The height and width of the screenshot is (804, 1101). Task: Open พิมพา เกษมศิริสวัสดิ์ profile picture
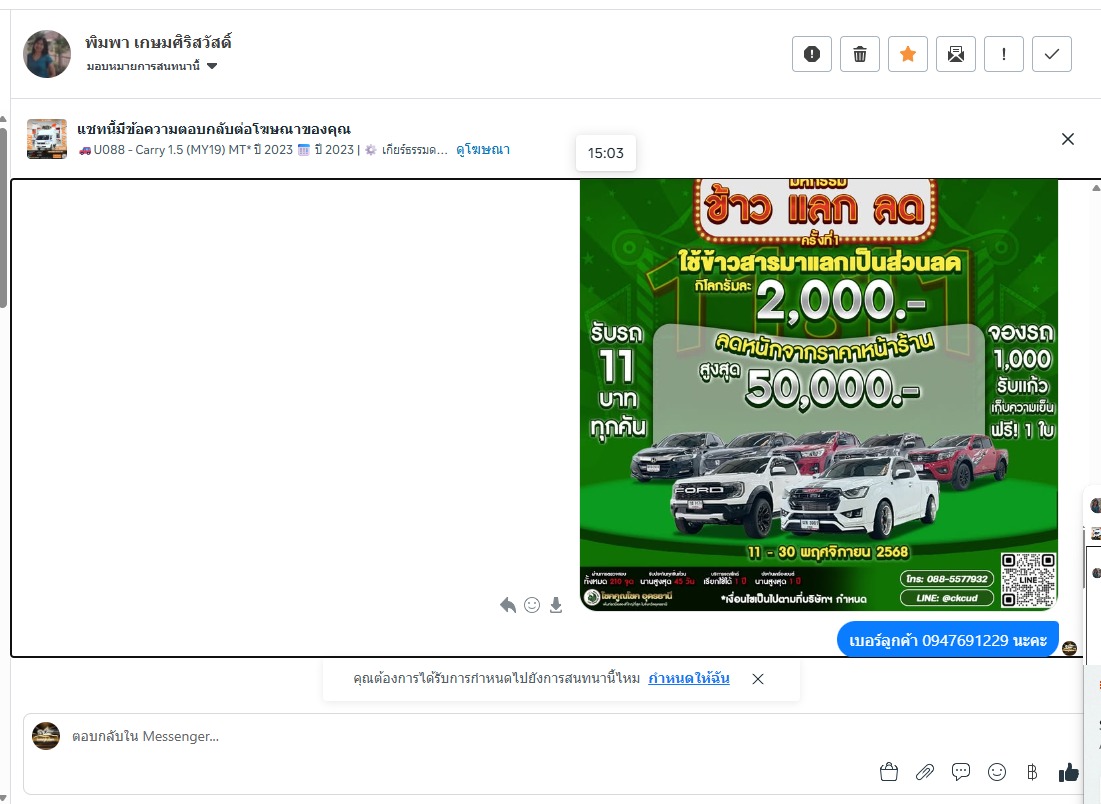[47, 53]
